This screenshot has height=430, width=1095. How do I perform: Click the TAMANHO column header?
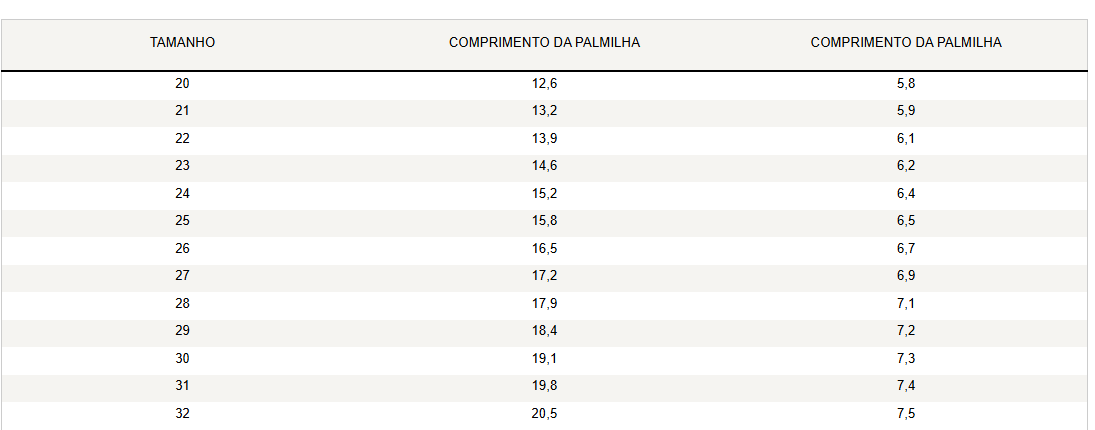pyautogui.click(x=182, y=43)
